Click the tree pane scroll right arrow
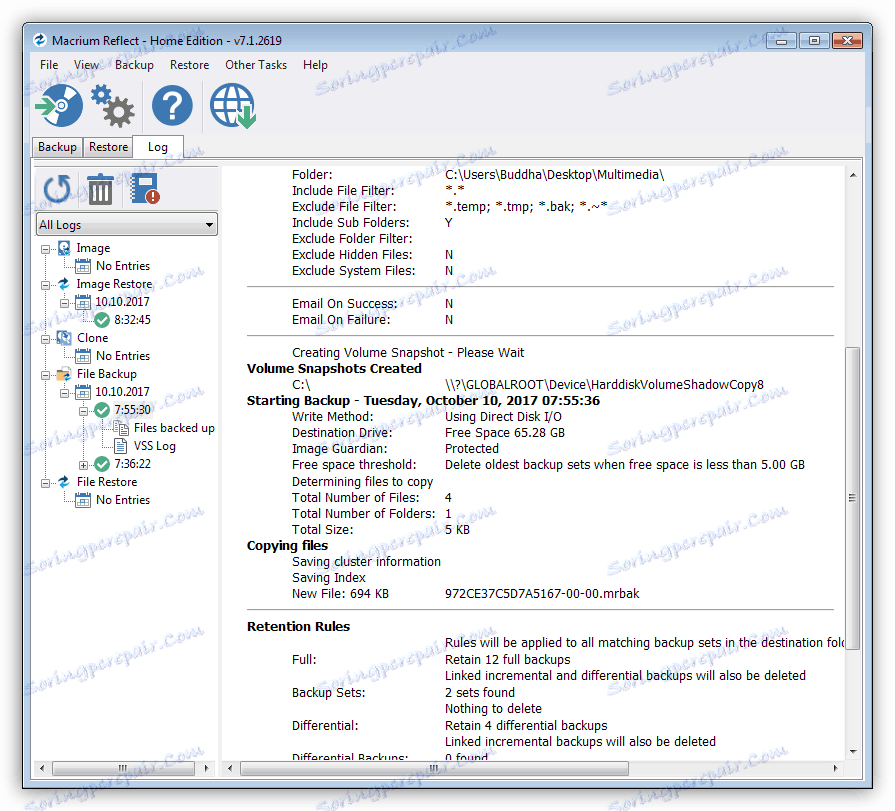895x811 pixels. point(206,768)
